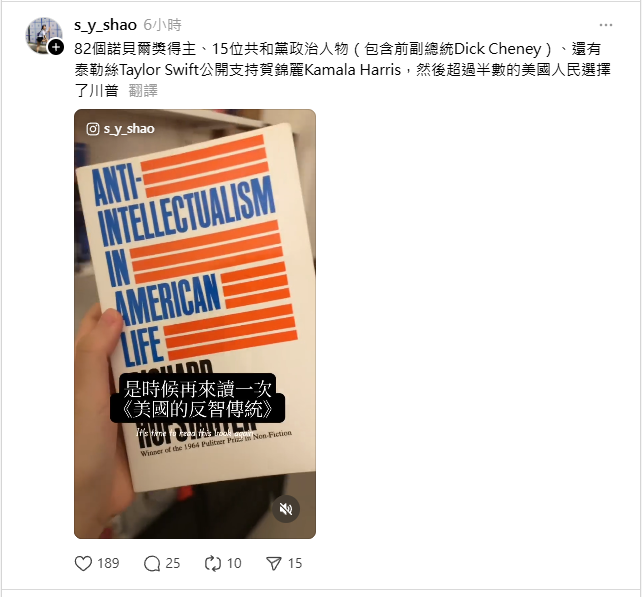Screen dimensions: 642x597
Task: Open the s_y_shao username link
Action: 105,25
